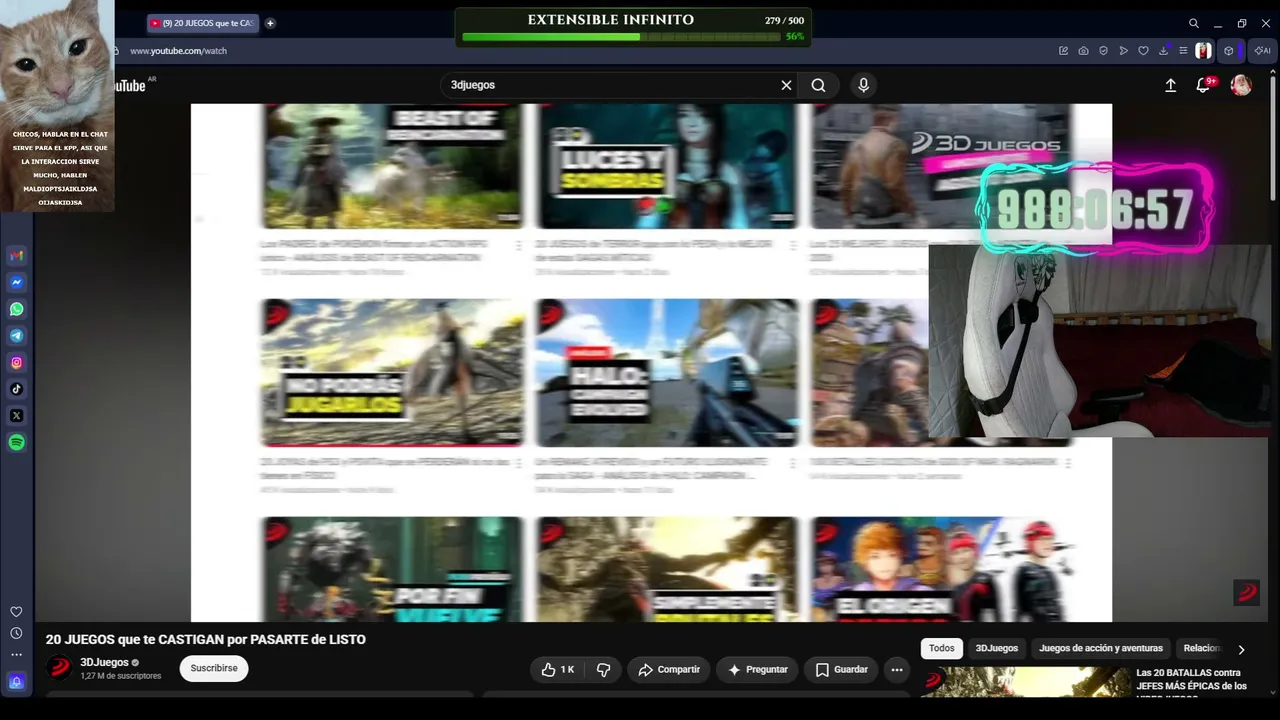Click the browser send/flow arrow icon
This screenshot has width=1280, height=720.
1123,51
